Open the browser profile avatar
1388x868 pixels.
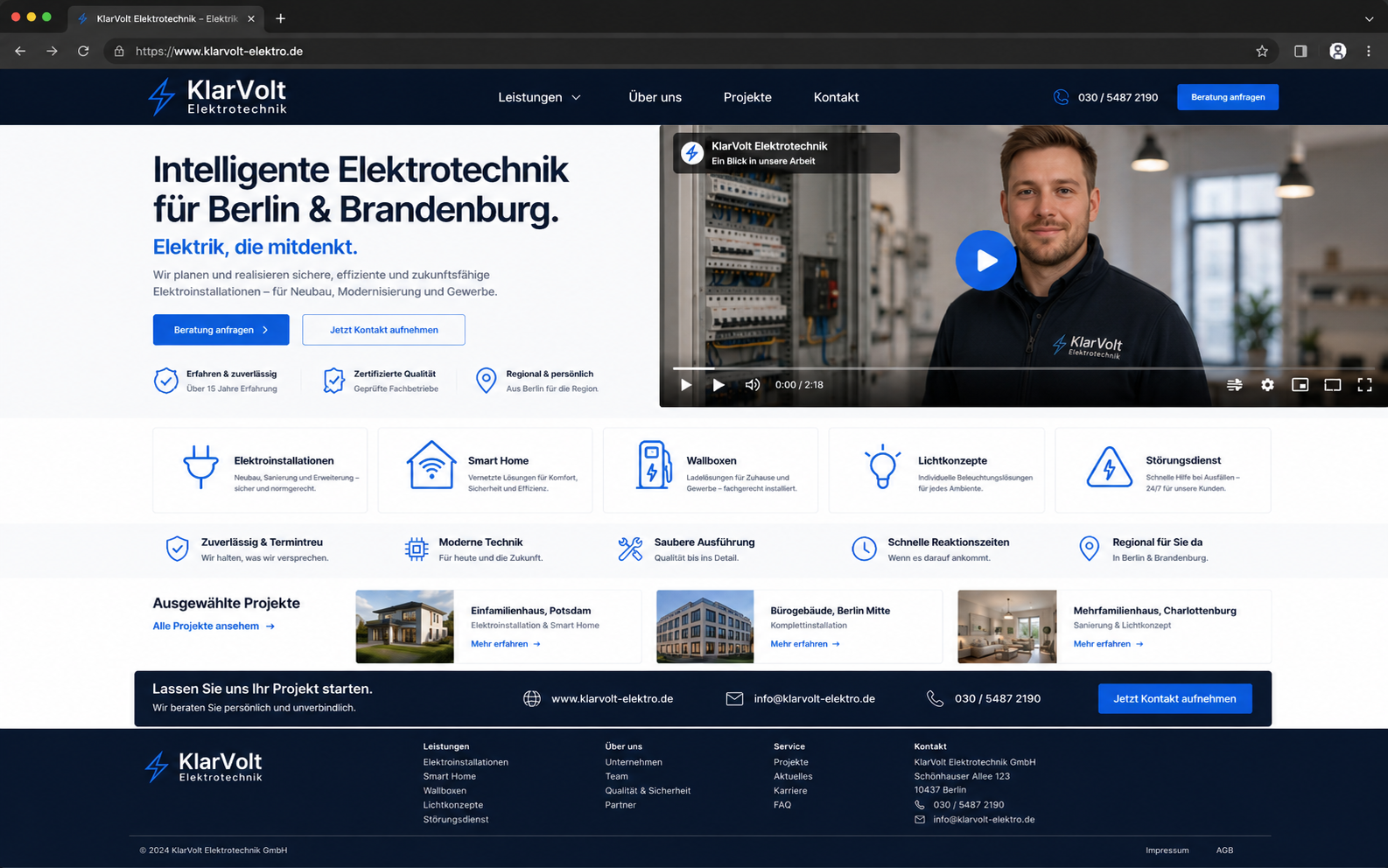pos(1338,52)
